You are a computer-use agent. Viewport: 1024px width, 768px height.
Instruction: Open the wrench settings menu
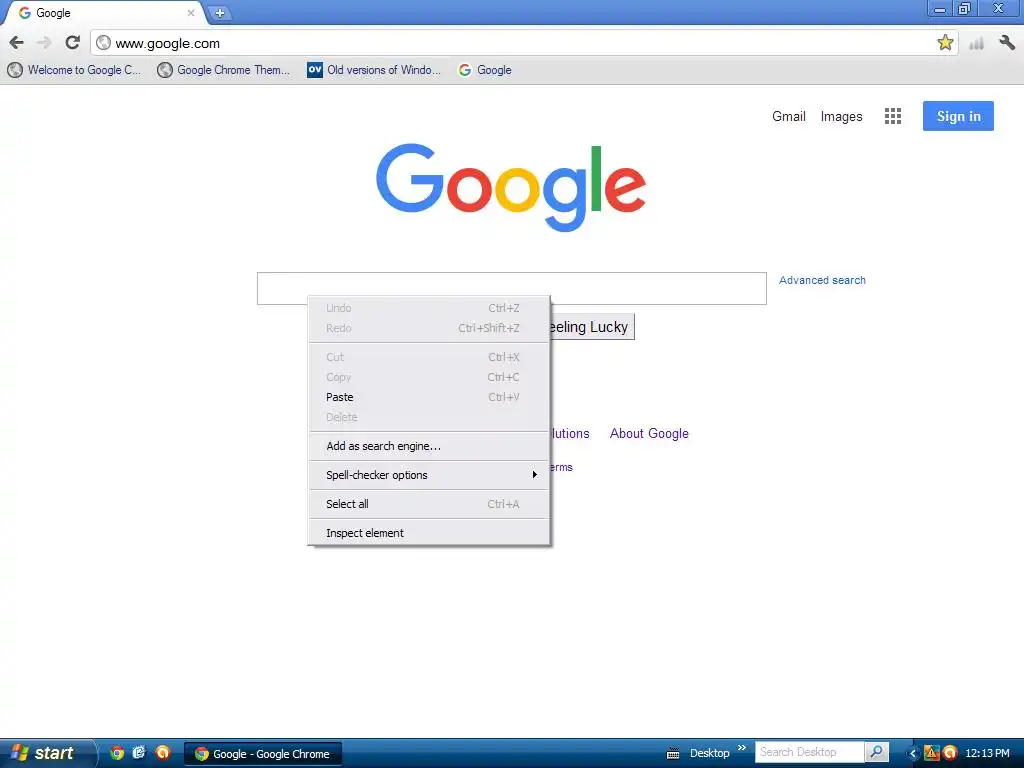(1006, 43)
